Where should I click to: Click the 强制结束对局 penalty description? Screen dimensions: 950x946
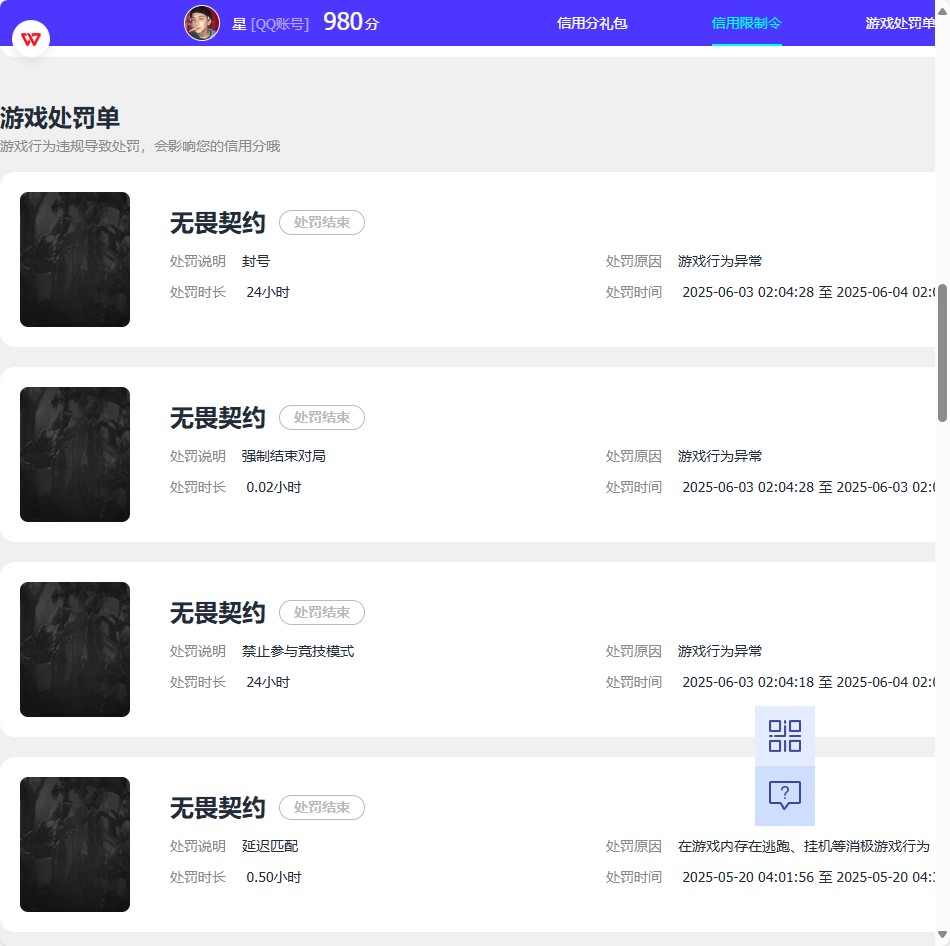point(284,456)
